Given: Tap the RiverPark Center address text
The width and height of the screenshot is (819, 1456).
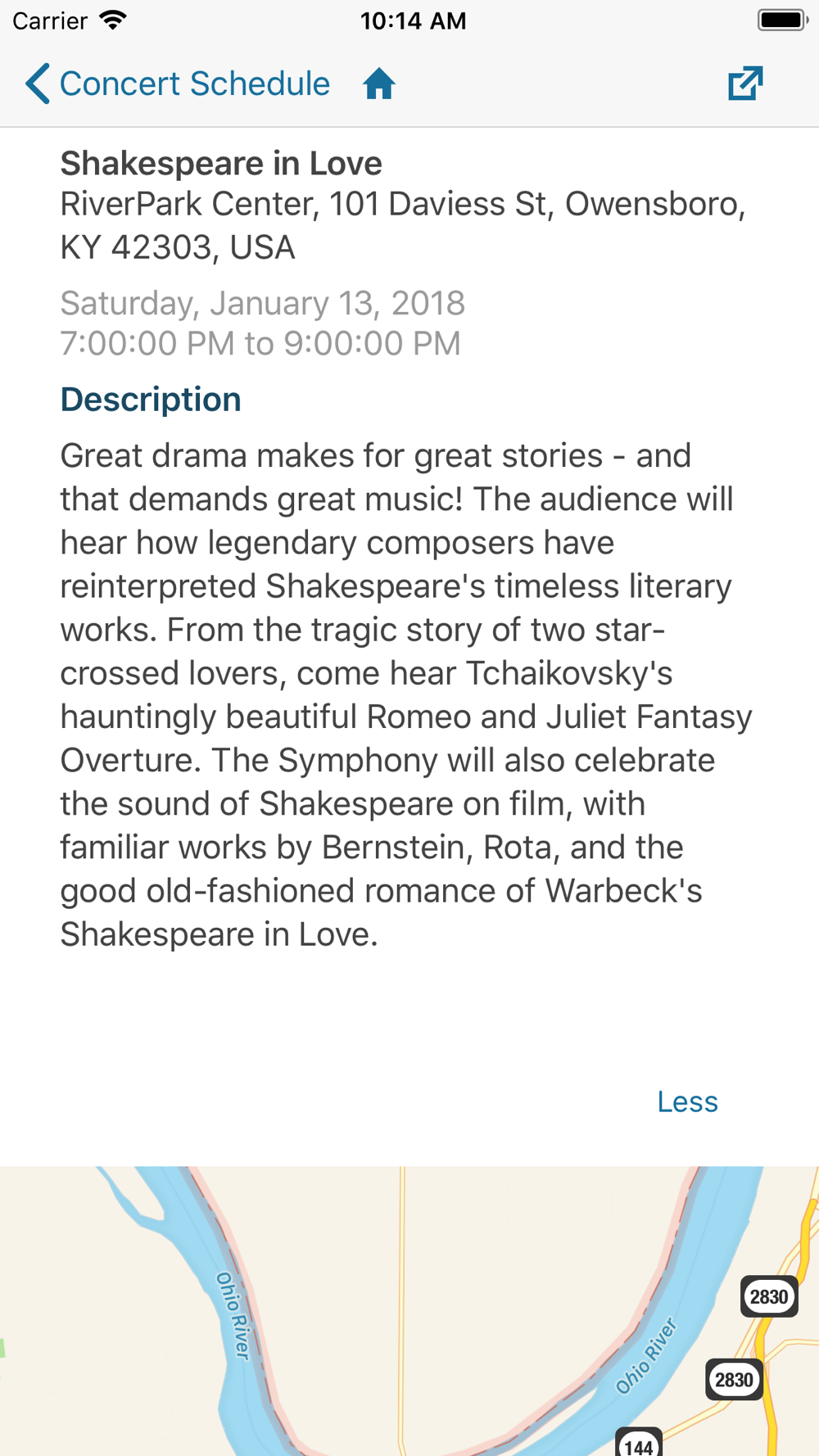Looking at the screenshot, I should 403,225.
